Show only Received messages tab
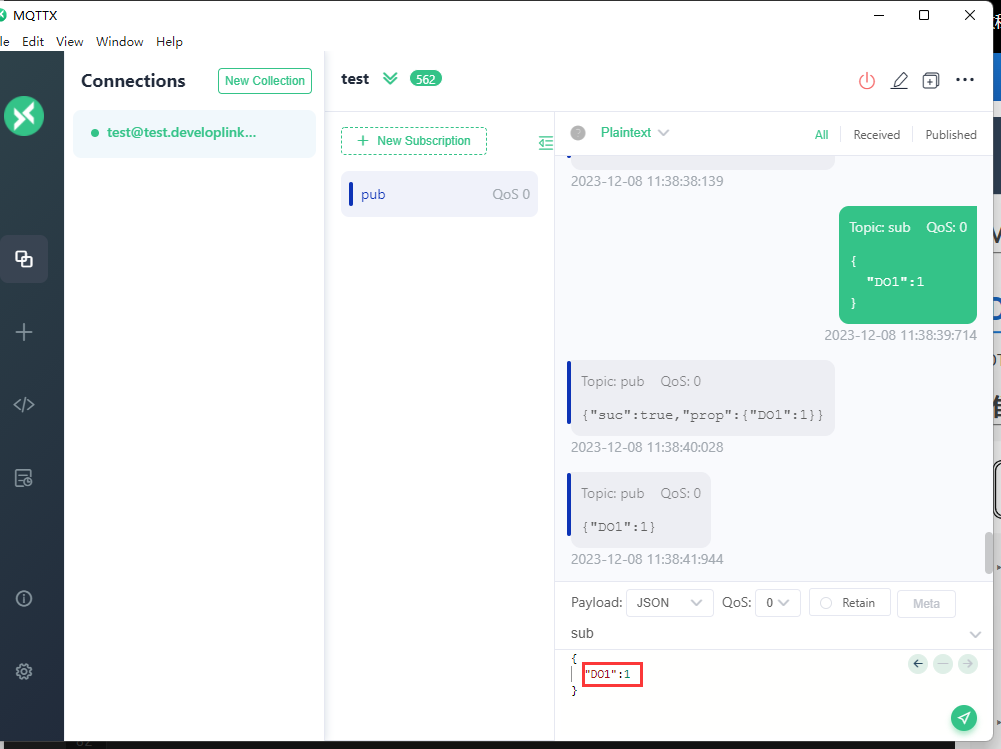The height and width of the screenshot is (749, 1001). pyautogui.click(x=877, y=135)
